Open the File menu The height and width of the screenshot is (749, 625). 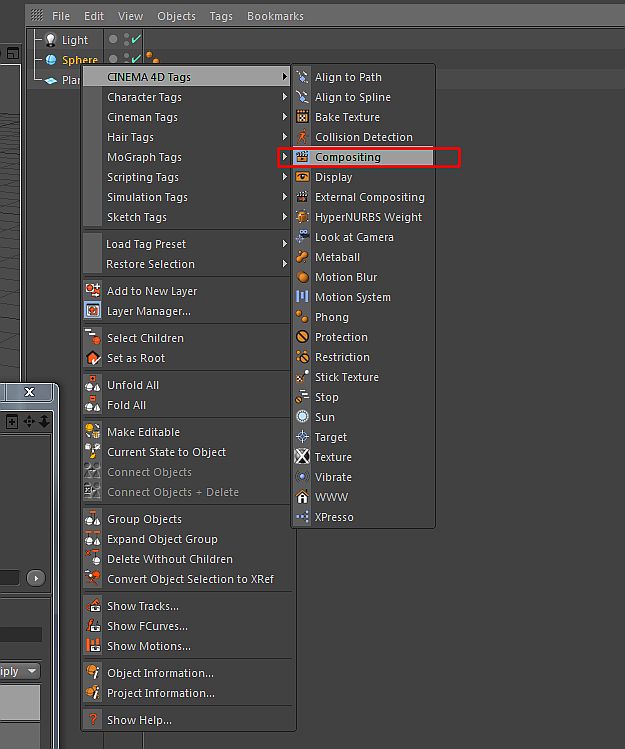(x=61, y=16)
